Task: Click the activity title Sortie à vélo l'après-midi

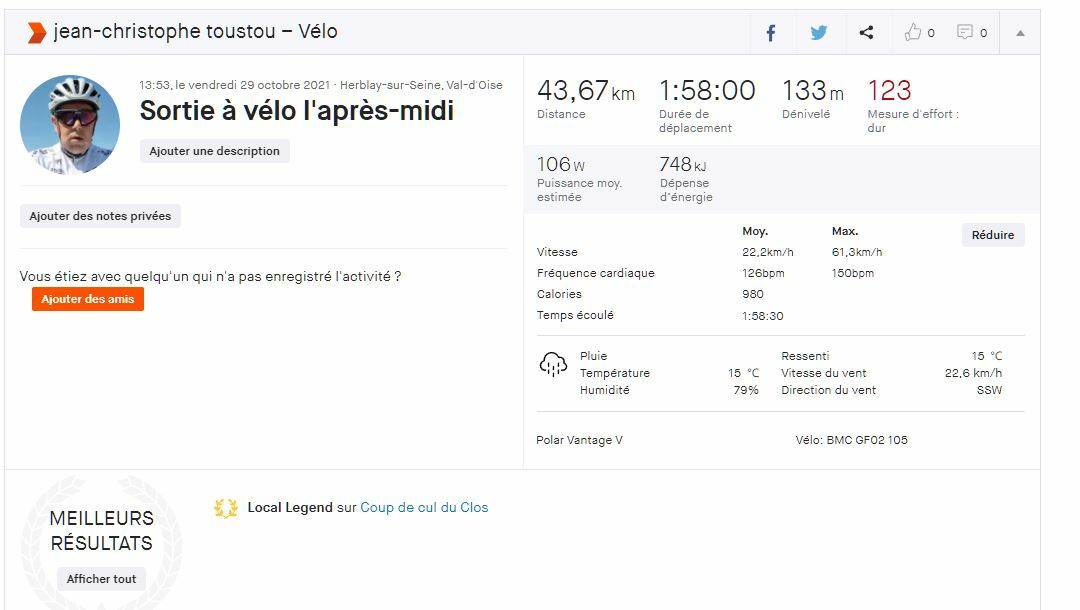Action: pyautogui.click(x=297, y=111)
